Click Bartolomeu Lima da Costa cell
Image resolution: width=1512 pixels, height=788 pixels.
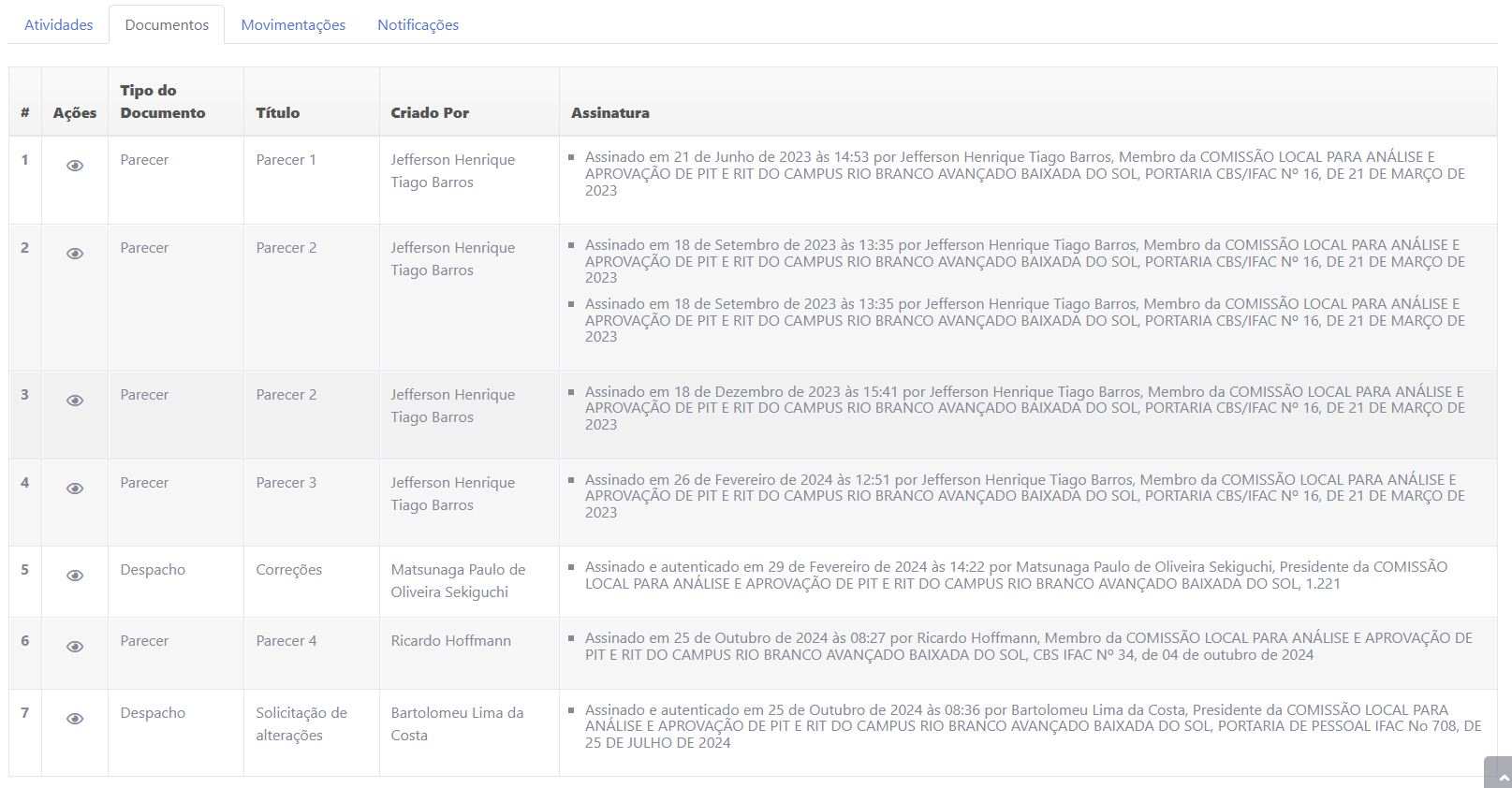click(x=457, y=723)
